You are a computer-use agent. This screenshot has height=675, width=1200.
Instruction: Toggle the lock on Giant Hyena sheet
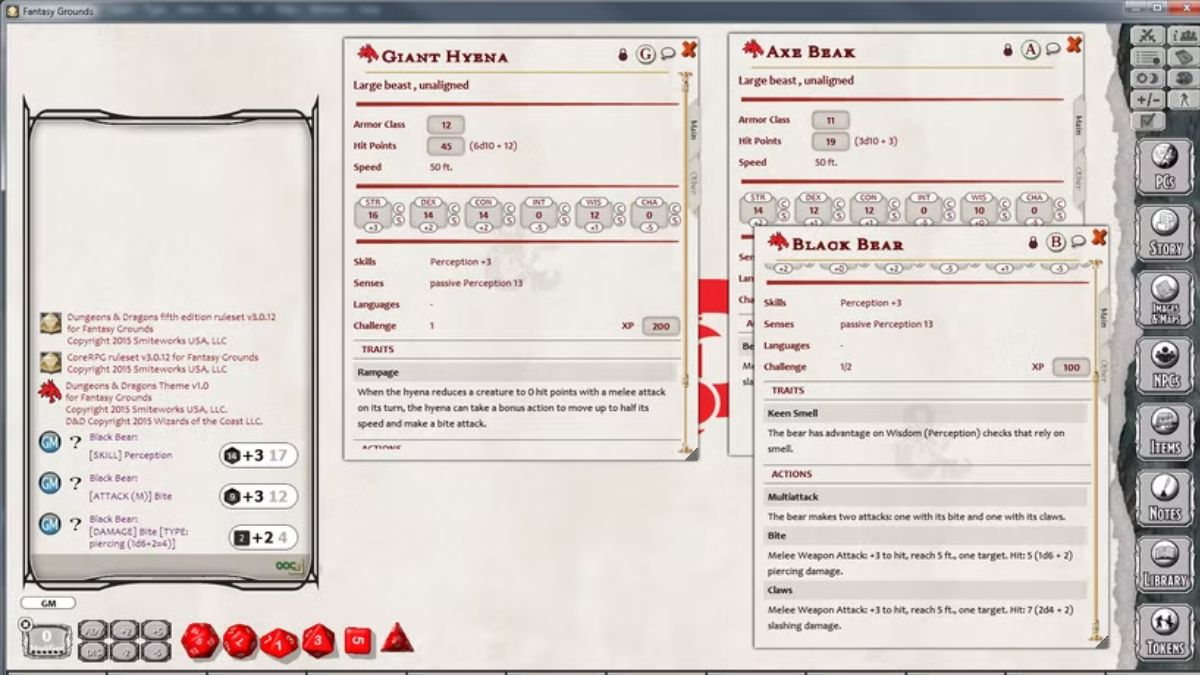[x=623, y=55]
